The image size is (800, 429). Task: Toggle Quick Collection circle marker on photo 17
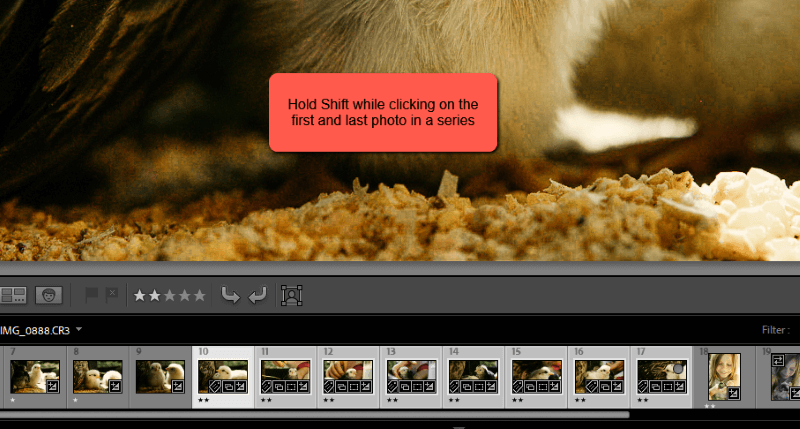tap(678, 368)
